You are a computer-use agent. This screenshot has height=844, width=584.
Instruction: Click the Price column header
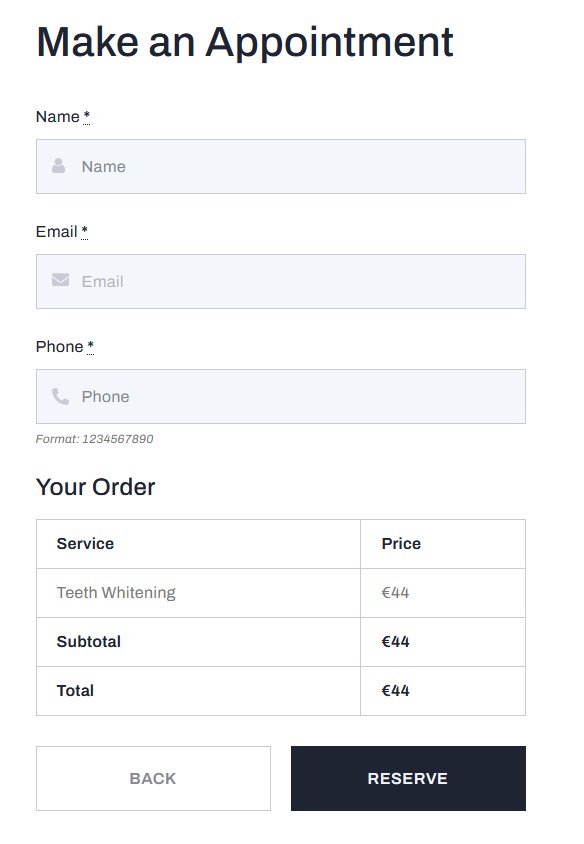[401, 544]
